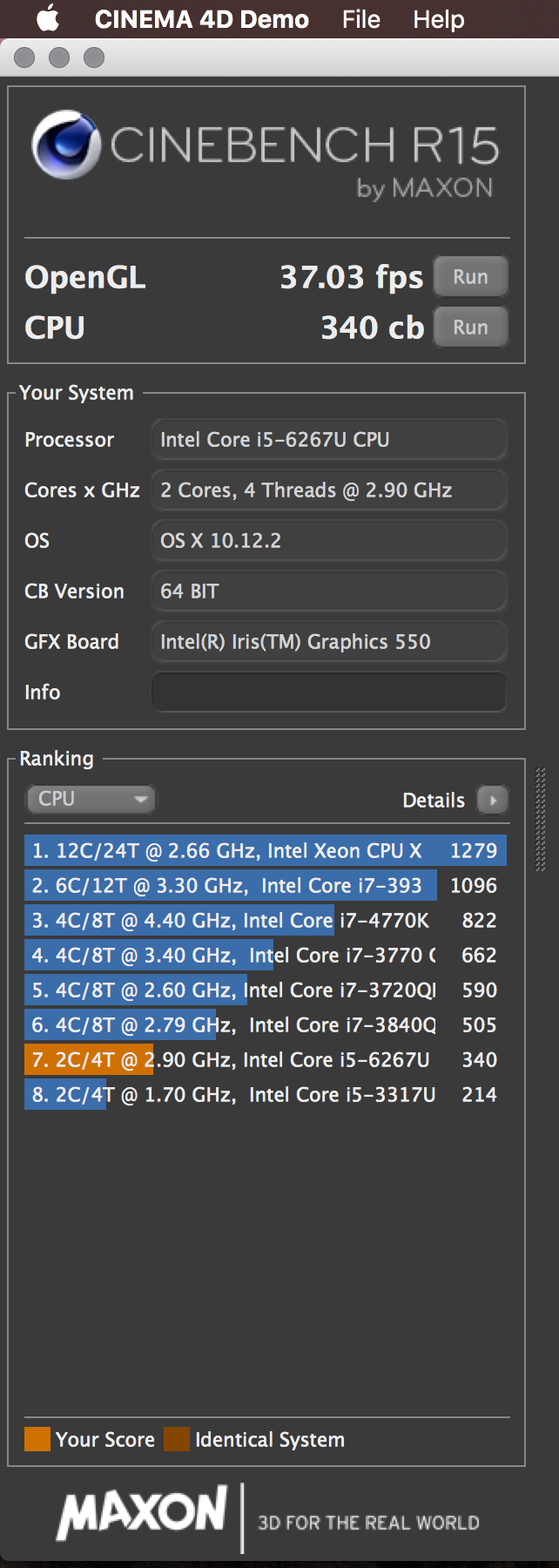Open the File menu
559x1568 pixels.
pyautogui.click(x=360, y=19)
